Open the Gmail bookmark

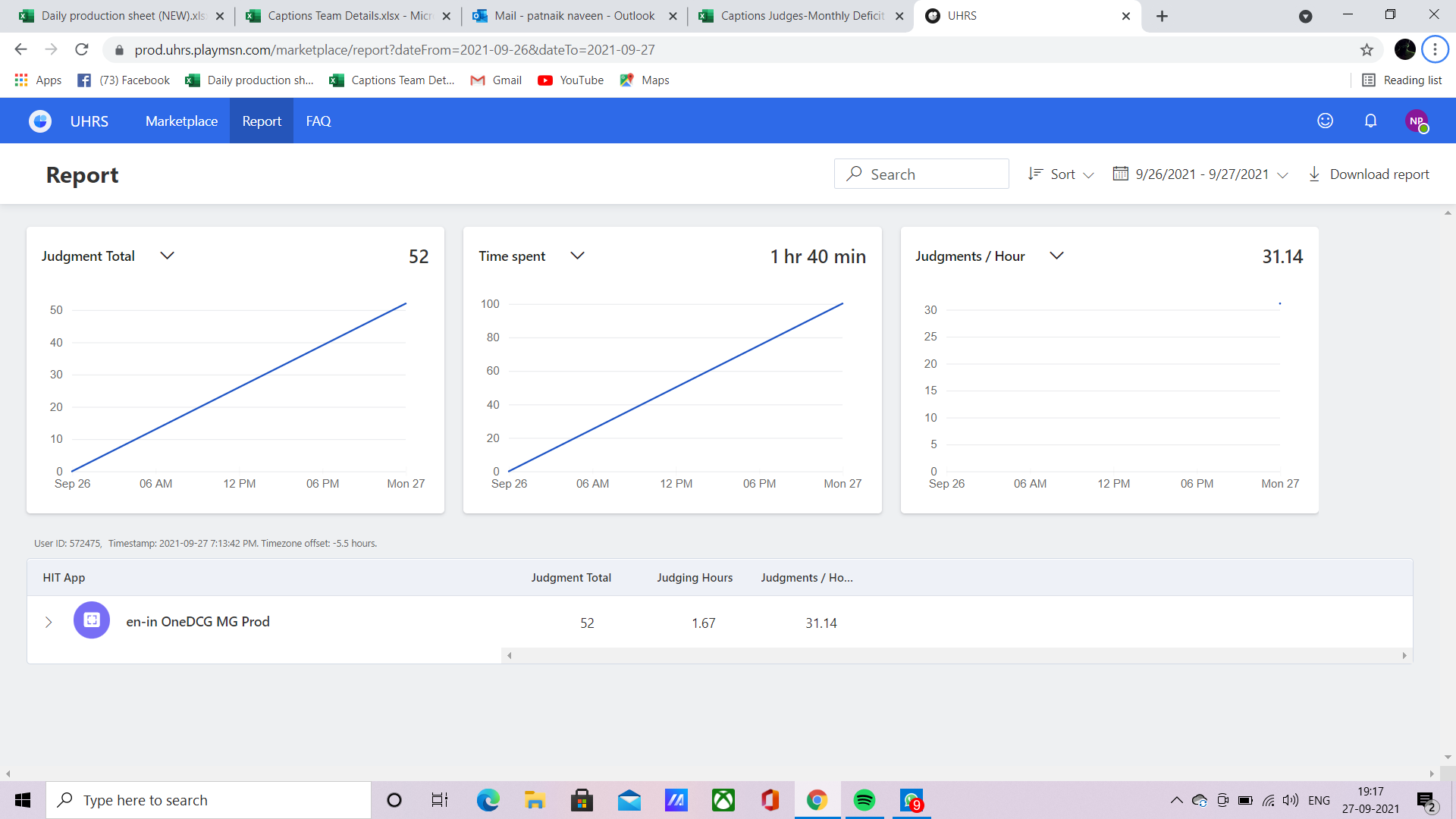coord(497,80)
